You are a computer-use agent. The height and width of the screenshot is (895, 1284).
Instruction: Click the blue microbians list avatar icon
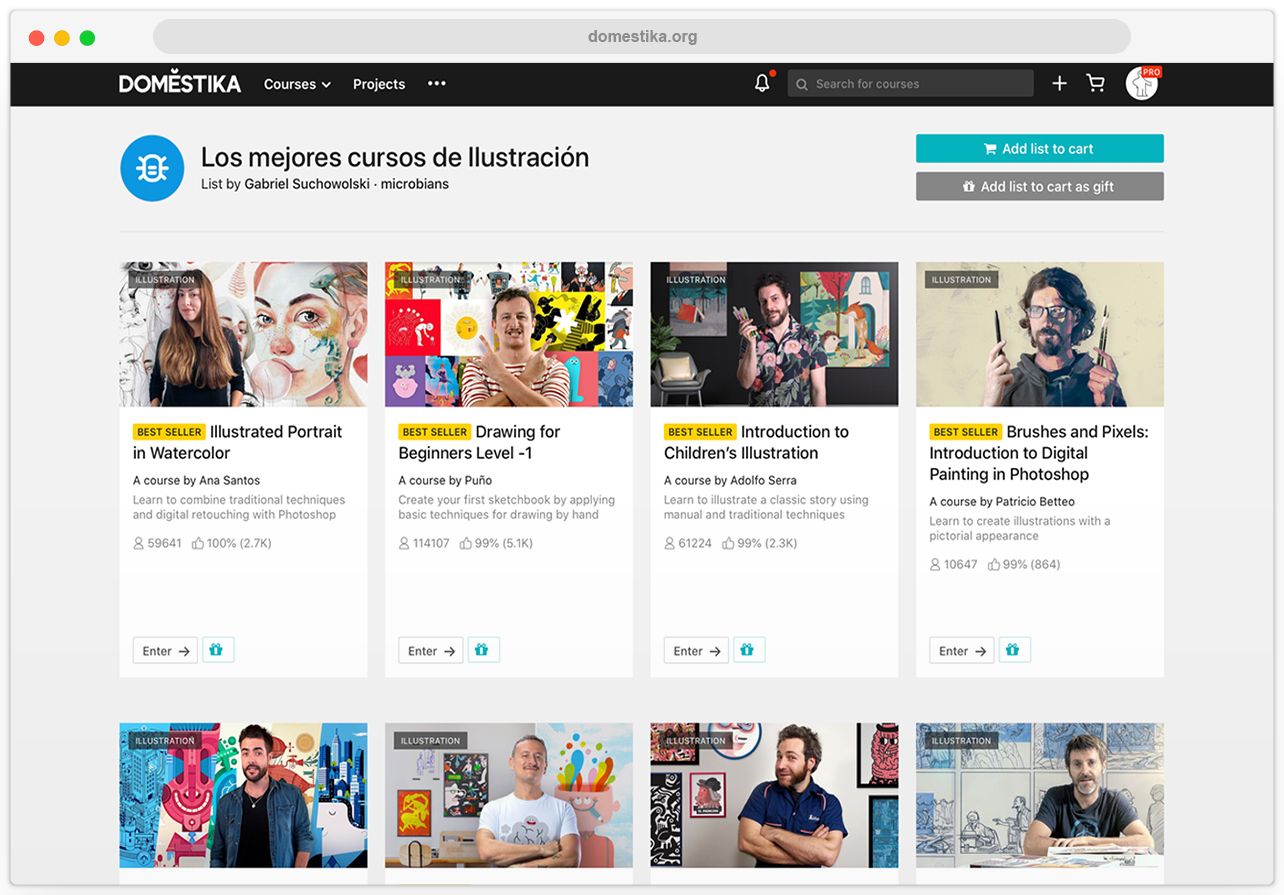click(152, 168)
